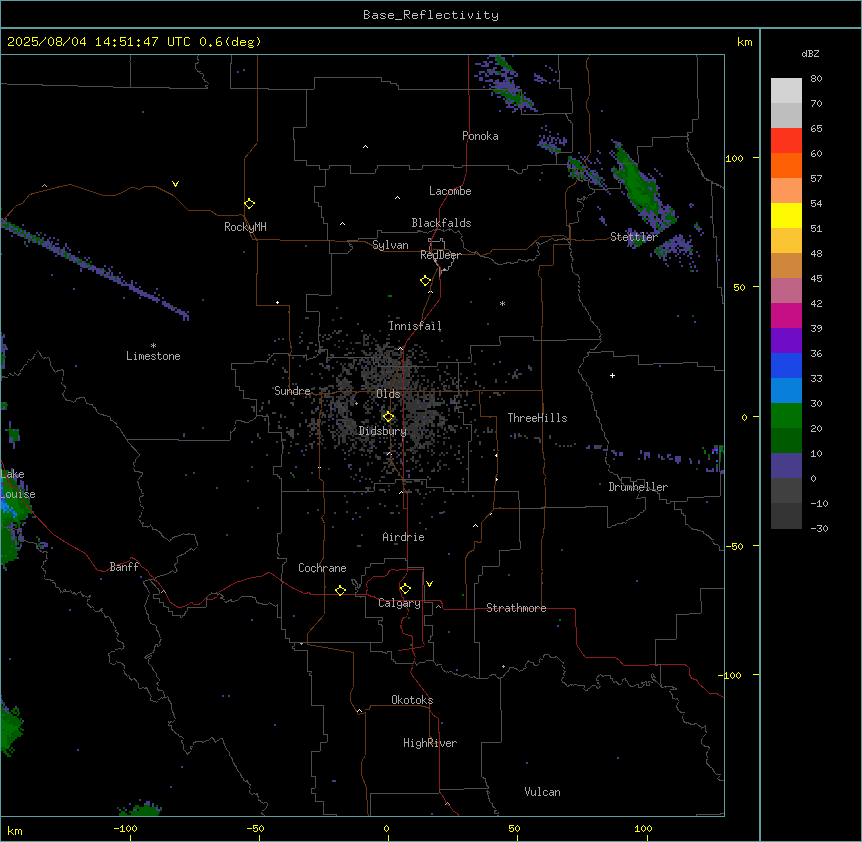This screenshot has height=842, width=862.
Task: Select the 54 dBZ yellow legend swatch
Action: point(786,215)
